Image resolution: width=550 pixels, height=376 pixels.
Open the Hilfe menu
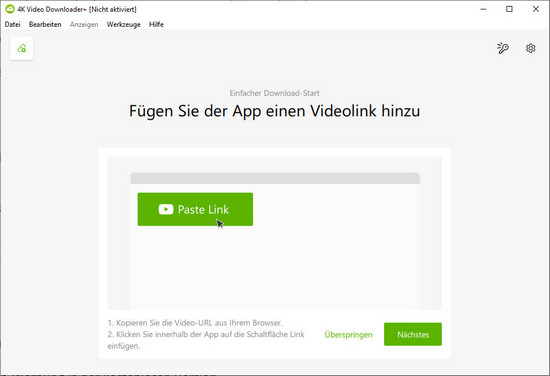pos(156,24)
